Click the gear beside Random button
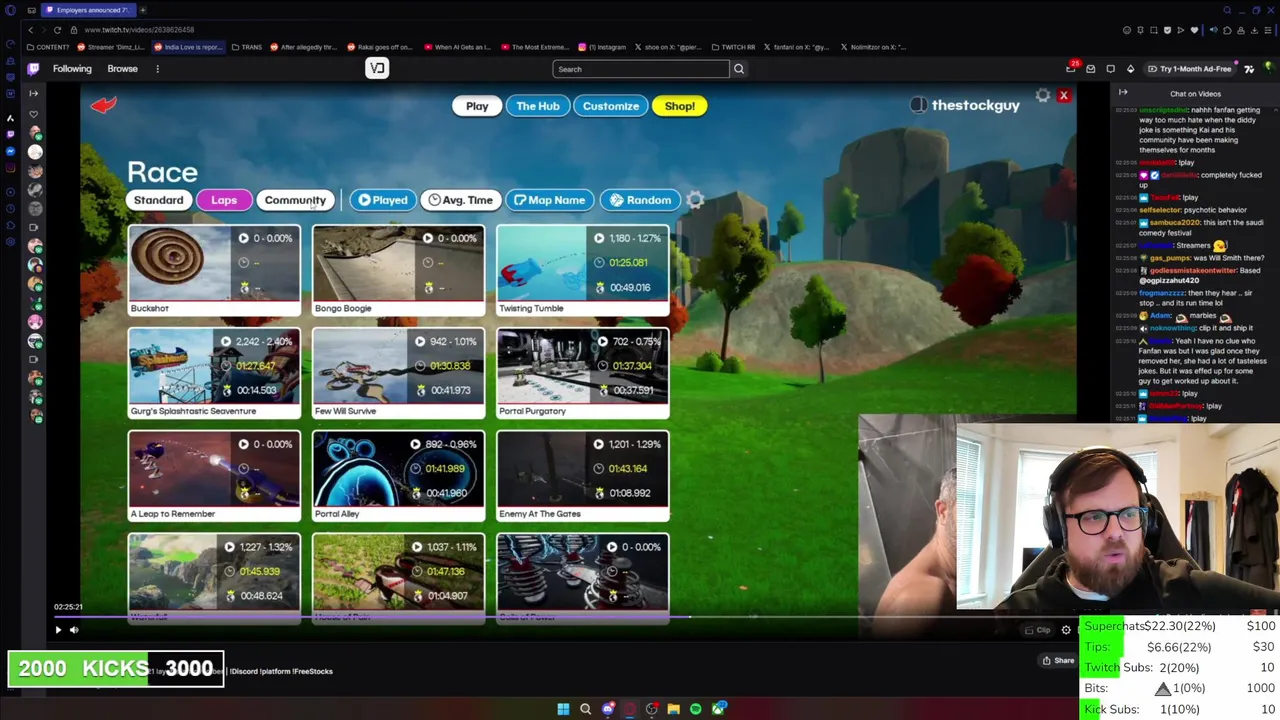1280x720 pixels. [x=696, y=200]
